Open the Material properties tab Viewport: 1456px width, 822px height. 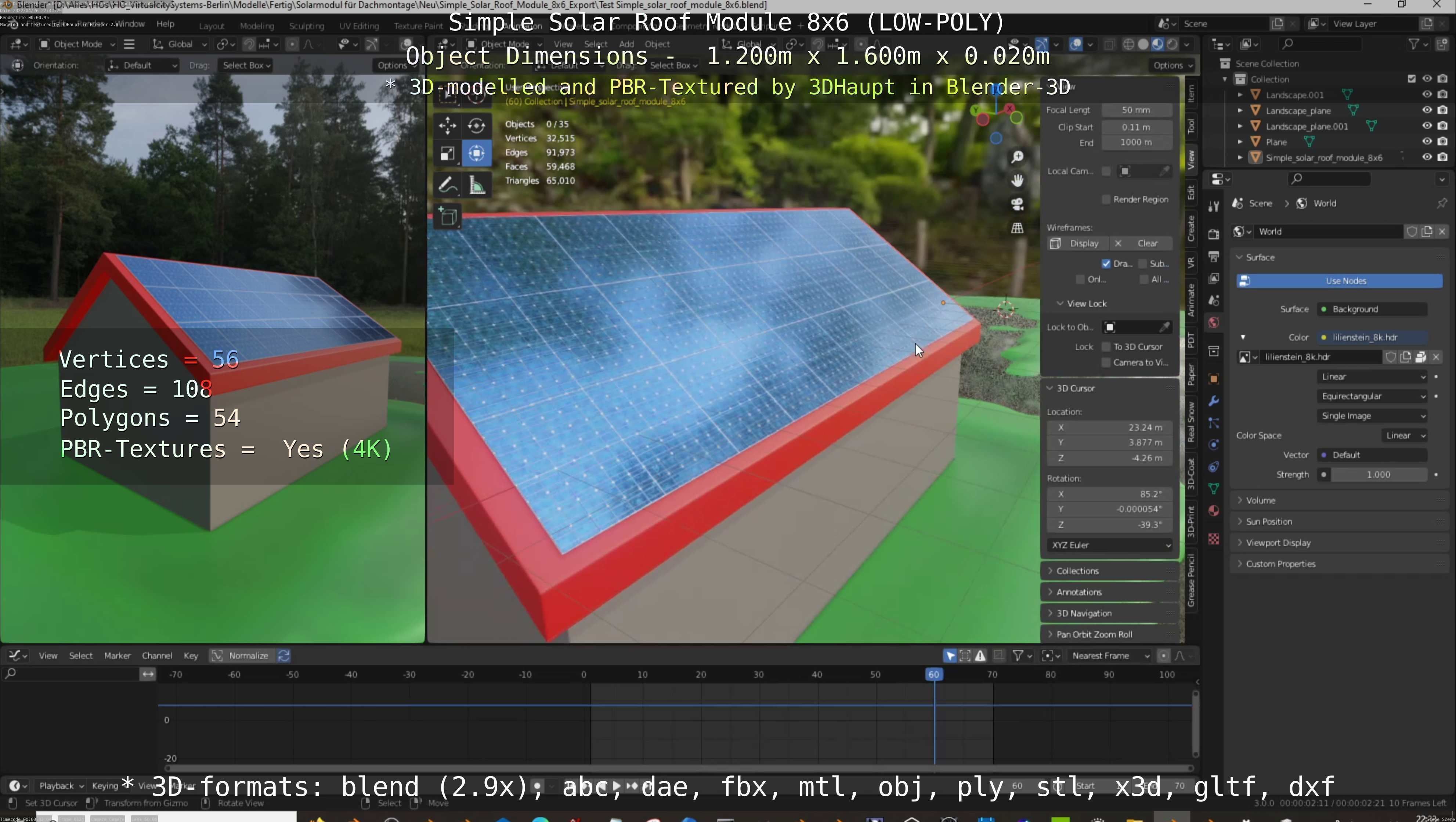coord(1214,511)
